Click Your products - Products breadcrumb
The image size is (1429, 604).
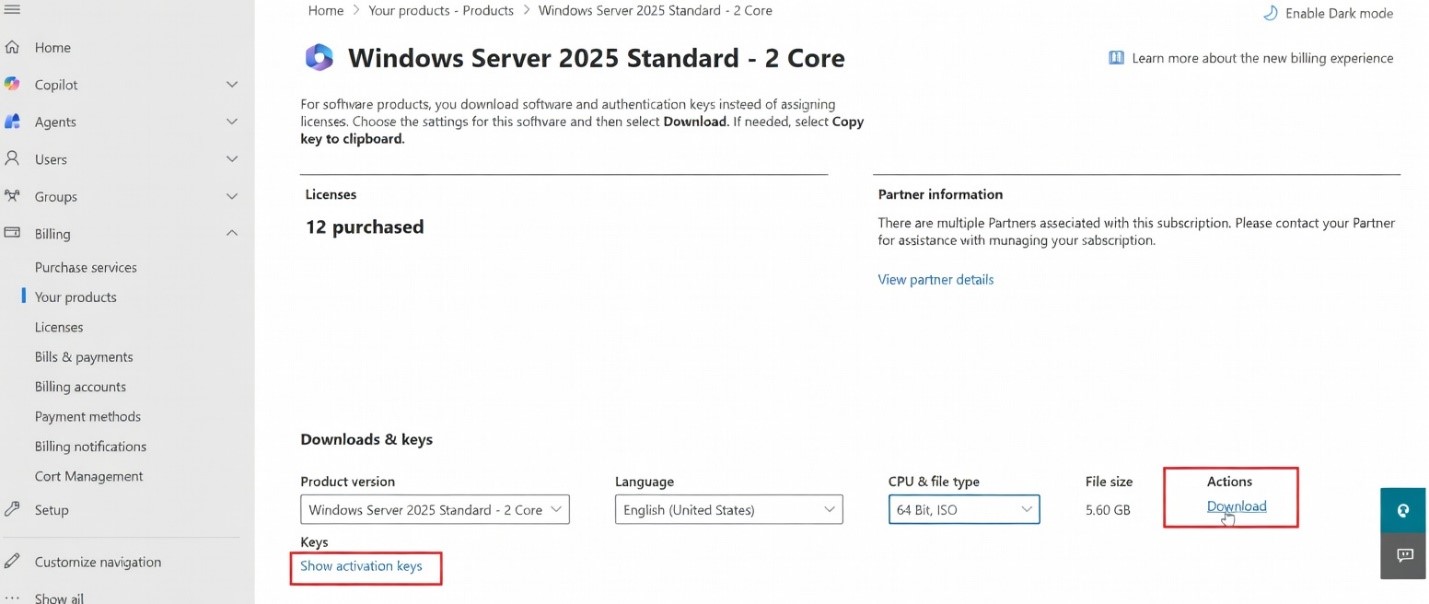(441, 10)
